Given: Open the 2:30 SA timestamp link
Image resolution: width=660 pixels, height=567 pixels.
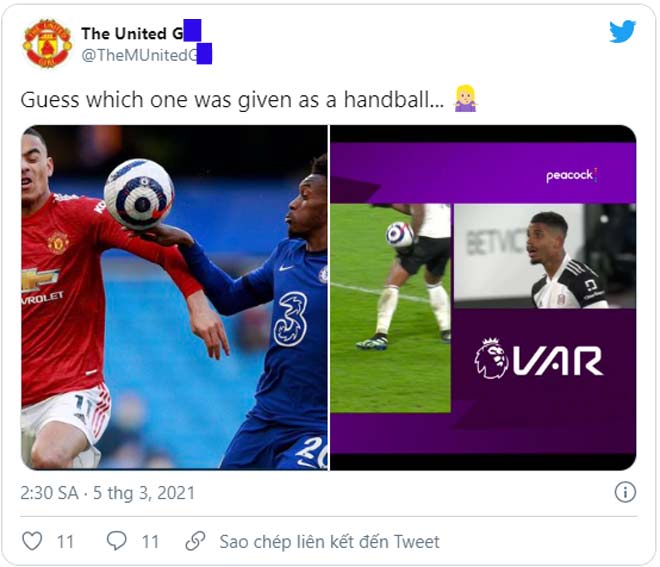Looking at the screenshot, I should (x=49, y=492).
